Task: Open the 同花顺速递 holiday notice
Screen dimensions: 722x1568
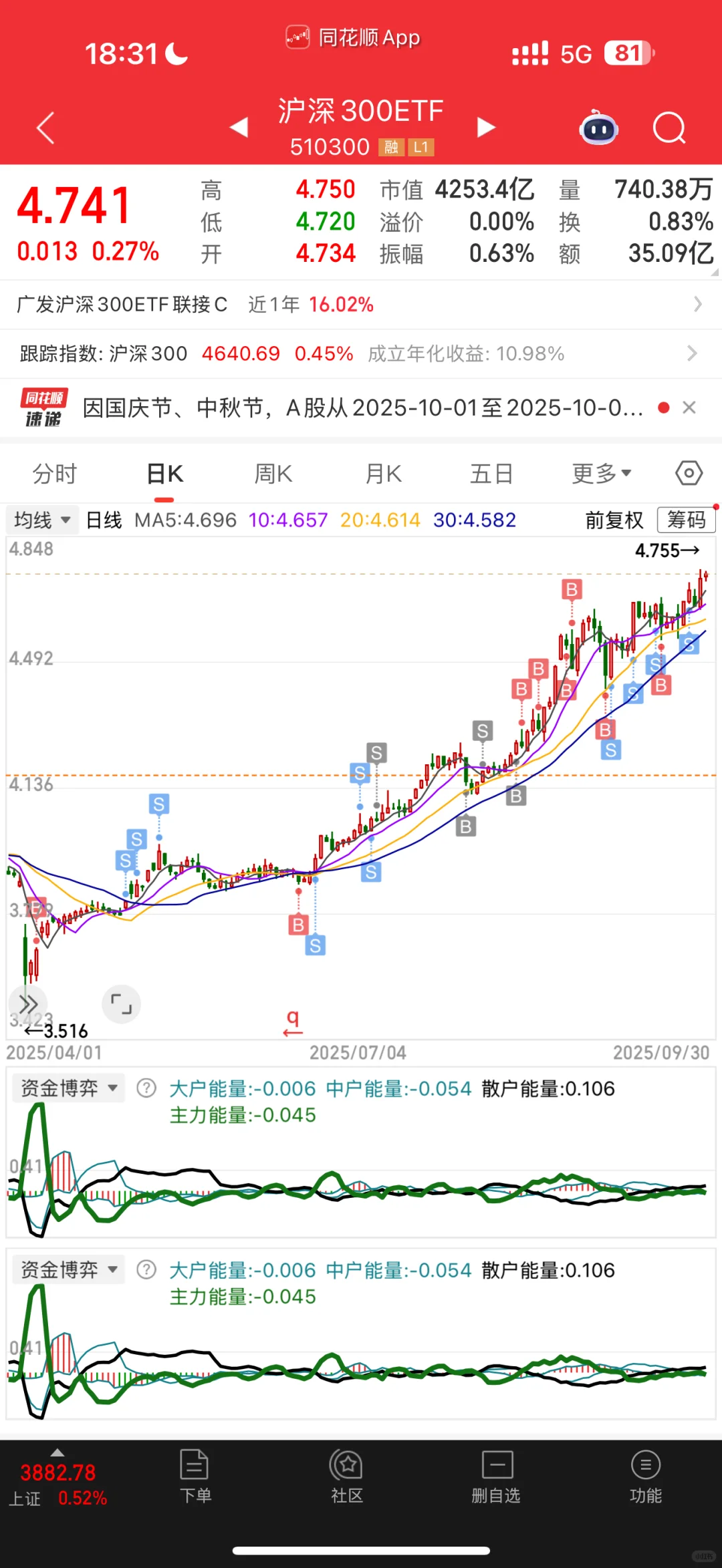Action: 363,408
